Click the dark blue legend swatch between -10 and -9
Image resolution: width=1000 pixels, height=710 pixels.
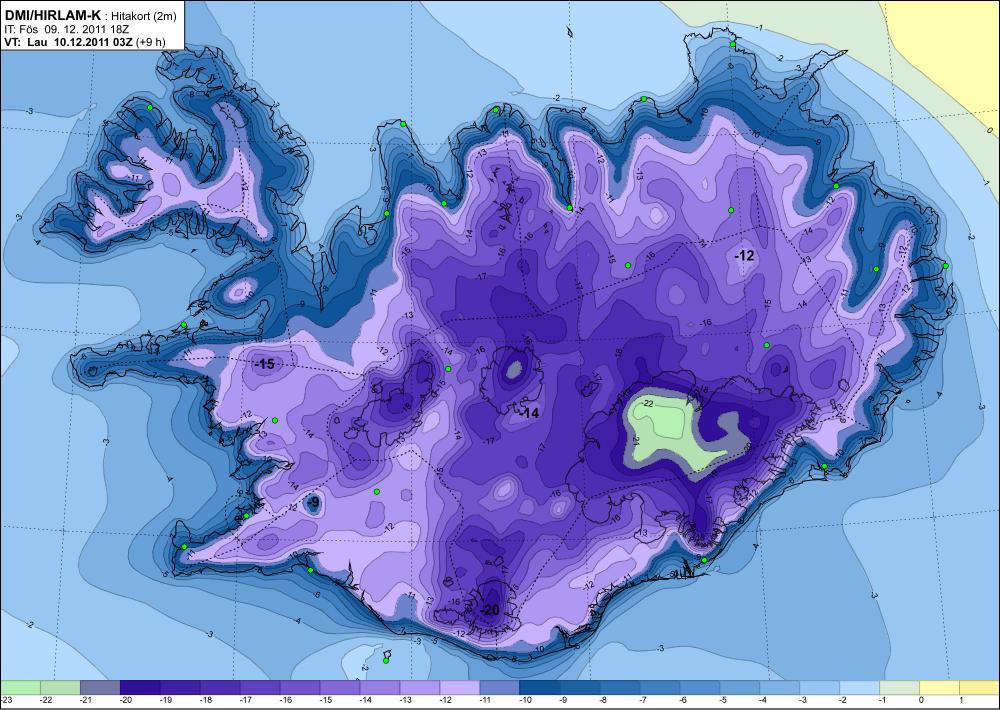click(540, 688)
